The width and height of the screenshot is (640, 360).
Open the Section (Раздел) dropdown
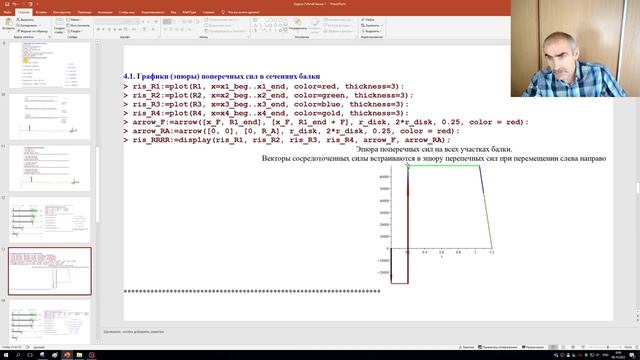[75, 31]
